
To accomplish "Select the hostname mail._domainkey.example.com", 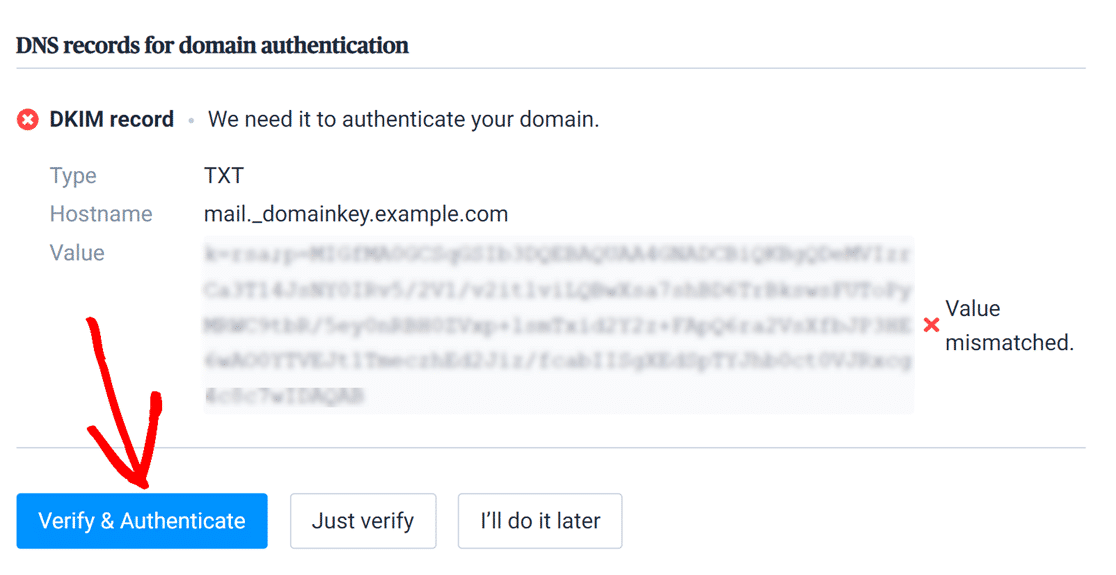I will pyautogui.click(x=356, y=214).
